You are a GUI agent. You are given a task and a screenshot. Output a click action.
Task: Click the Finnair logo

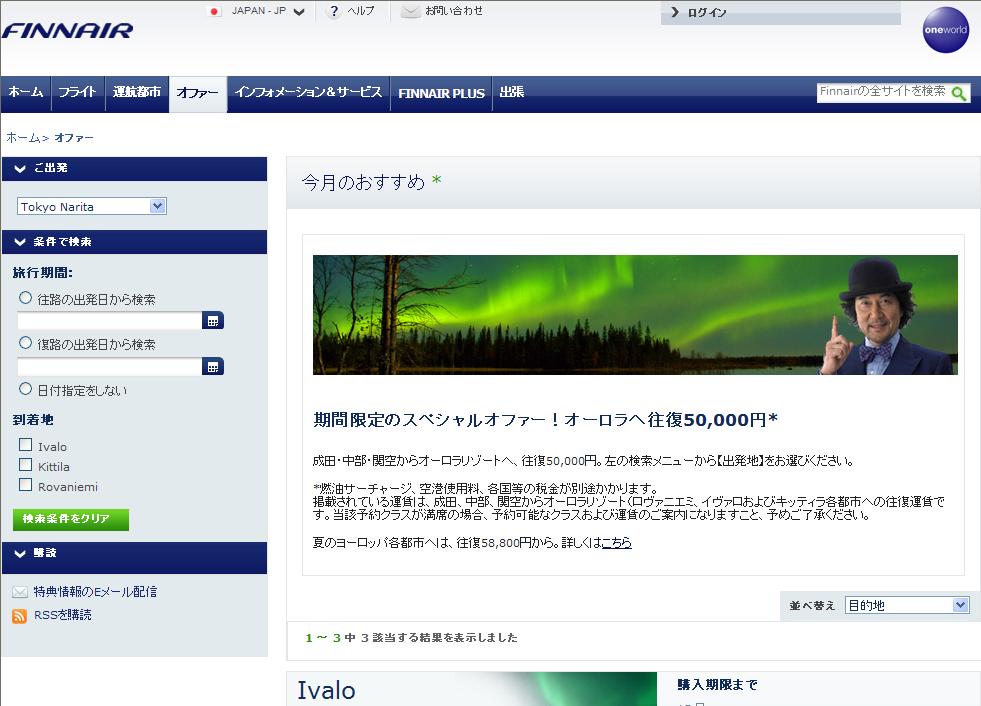coord(68,30)
